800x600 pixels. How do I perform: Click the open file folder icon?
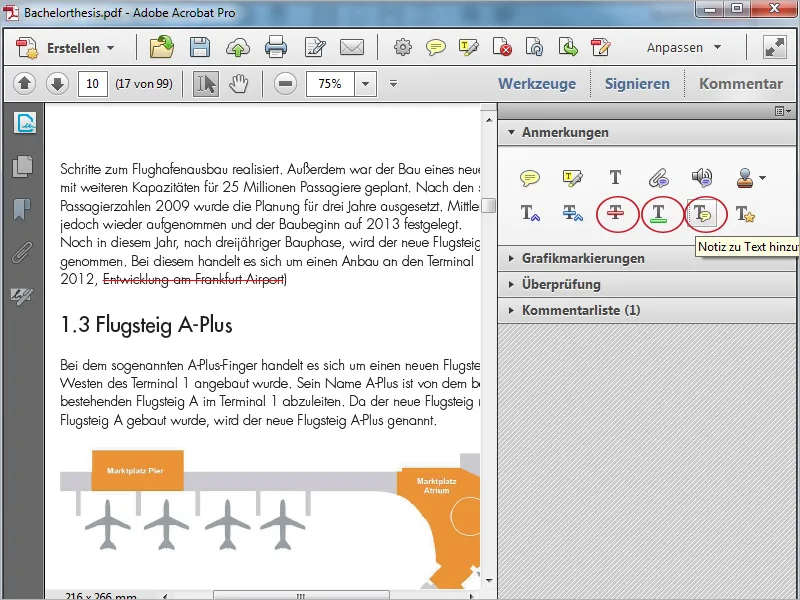point(162,47)
